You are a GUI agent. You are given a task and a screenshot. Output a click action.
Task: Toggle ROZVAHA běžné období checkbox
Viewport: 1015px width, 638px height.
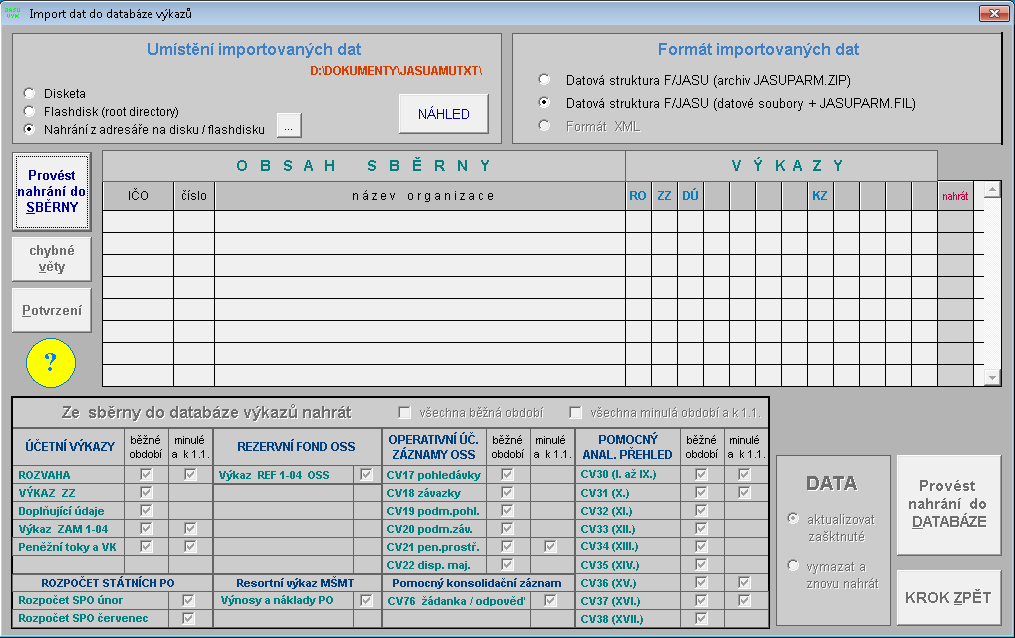point(146,474)
